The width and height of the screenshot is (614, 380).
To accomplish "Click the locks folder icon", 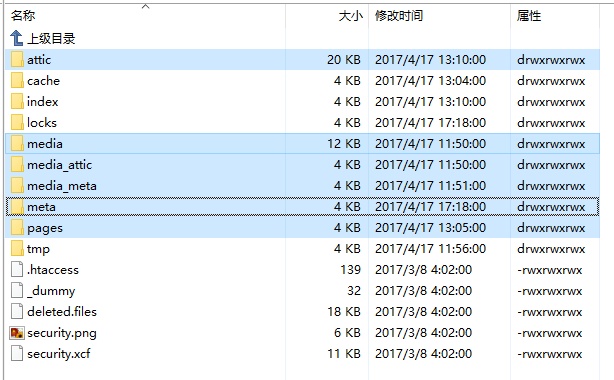I will tap(17, 123).
